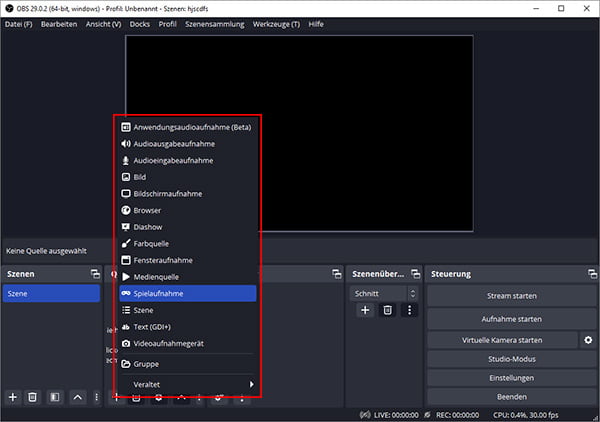Click Stream starten

[512, 296]
